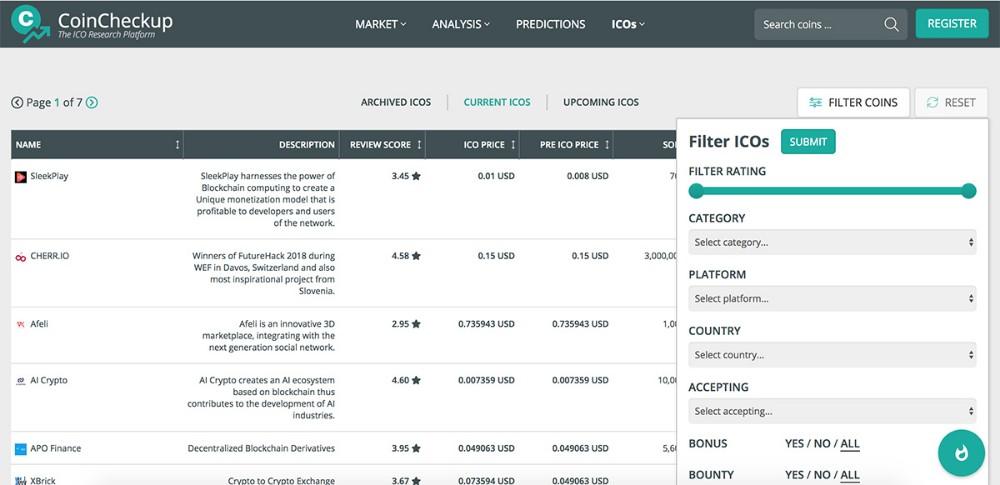
Task: Click star next to 4.60 score
Action: [x=416, y=380]
